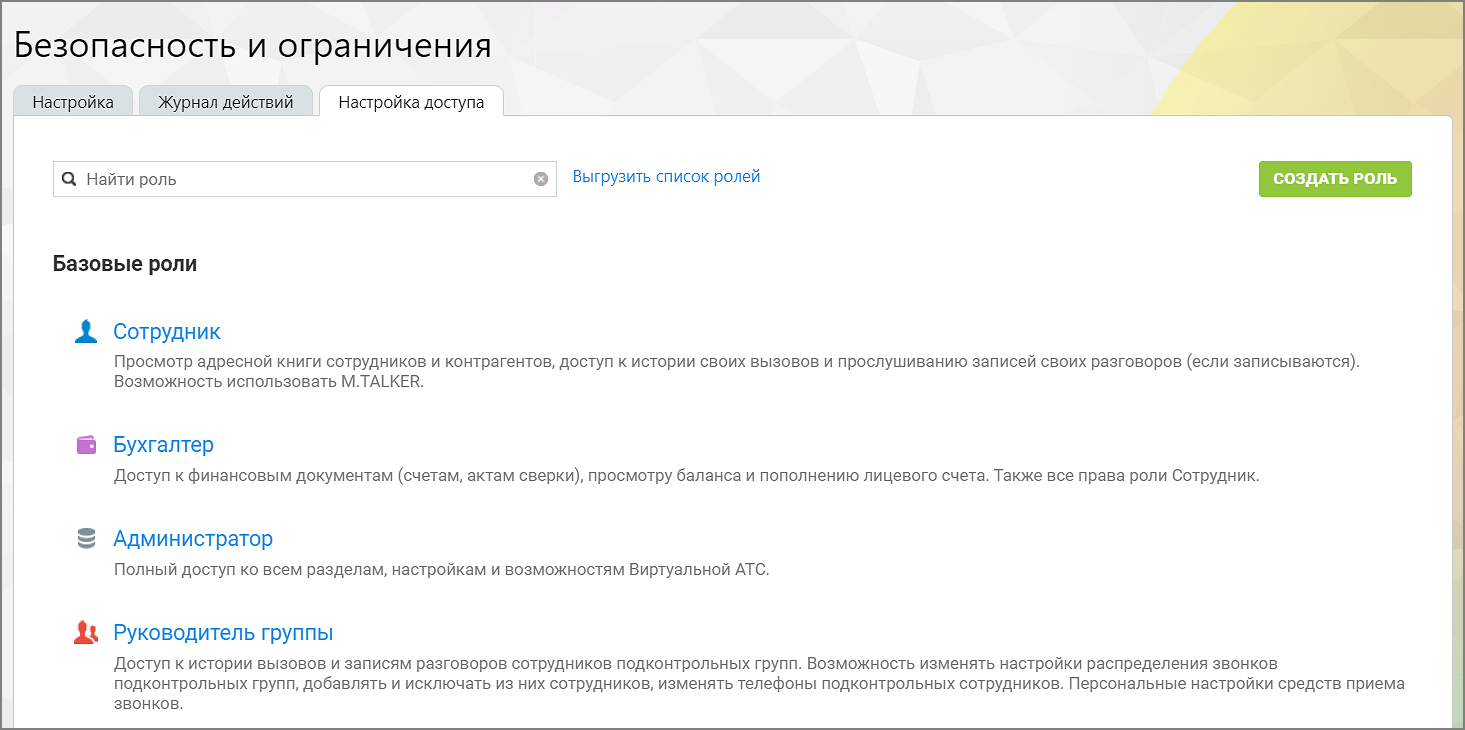1465x730 pixels.
Task: Open the Журнал действий tab
Action: pos(226,102)
